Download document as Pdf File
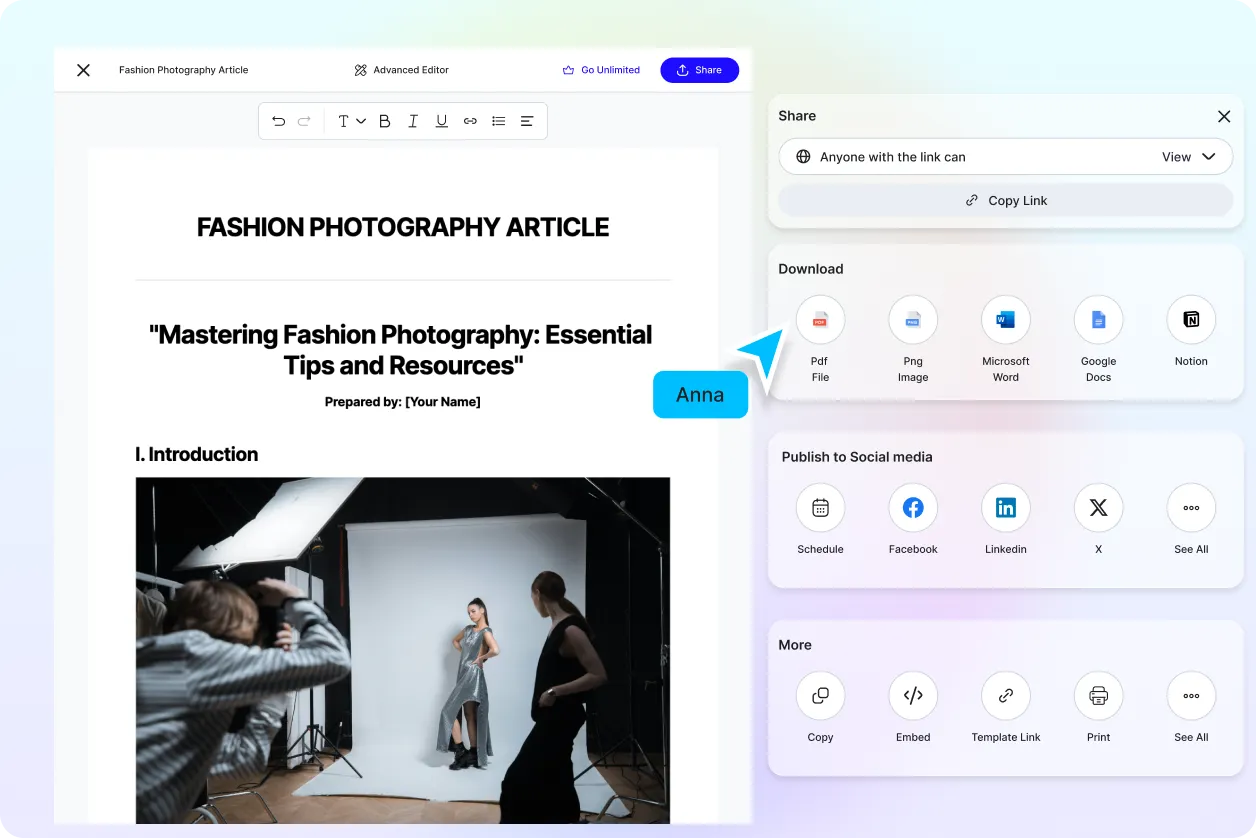Screen dimensions: 1256x838 coord(820,320)
